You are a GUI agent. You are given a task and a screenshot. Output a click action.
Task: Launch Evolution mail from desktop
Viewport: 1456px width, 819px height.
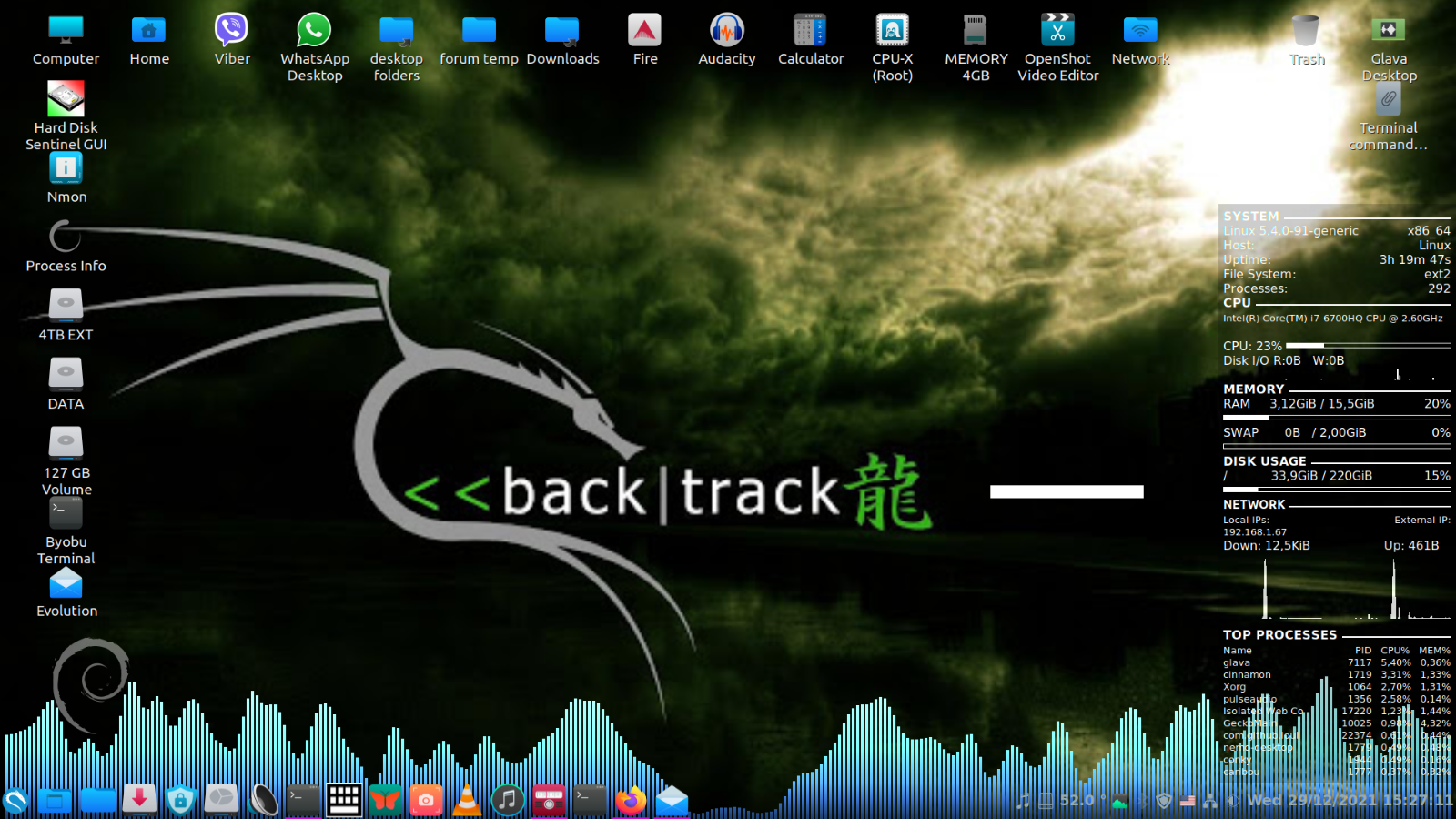tap(66, 592)
